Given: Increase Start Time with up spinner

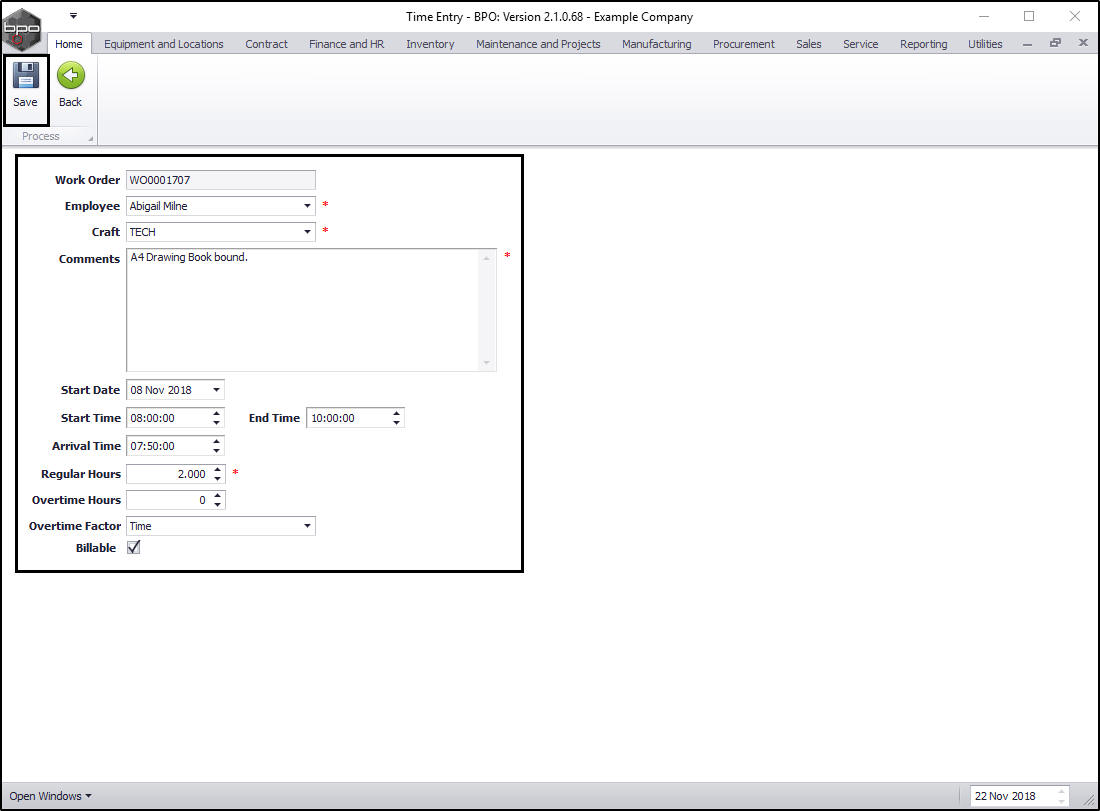Looking at the screenshot, I should click(217, 413).
